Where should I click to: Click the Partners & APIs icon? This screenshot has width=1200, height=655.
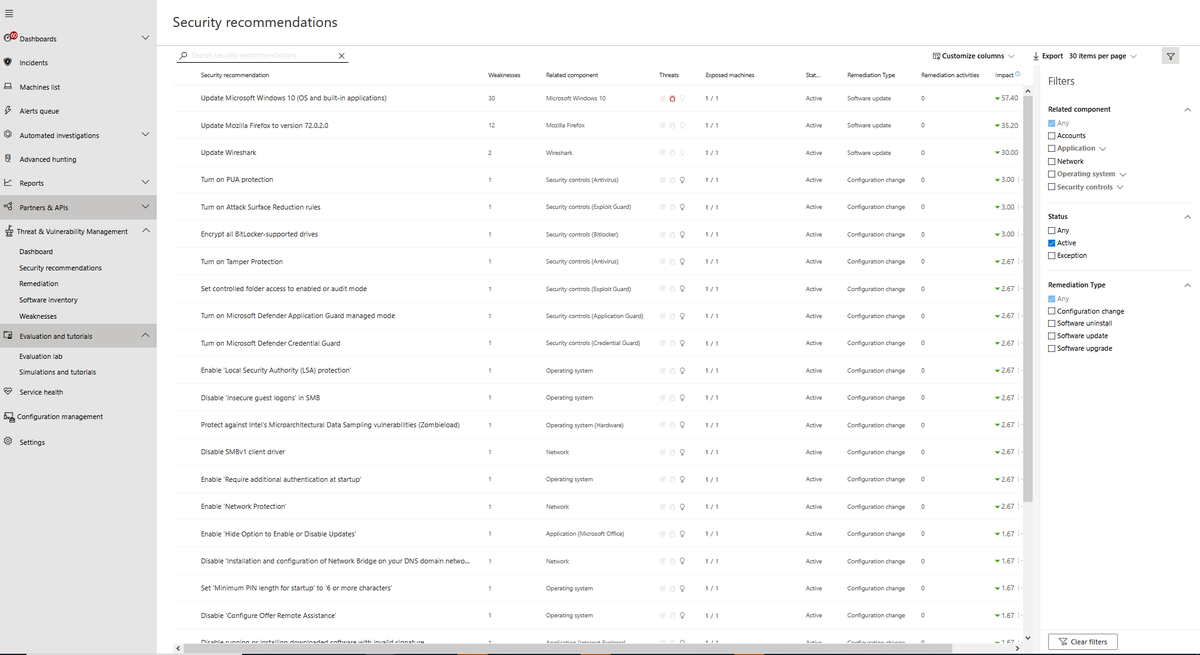coord(8,206)
